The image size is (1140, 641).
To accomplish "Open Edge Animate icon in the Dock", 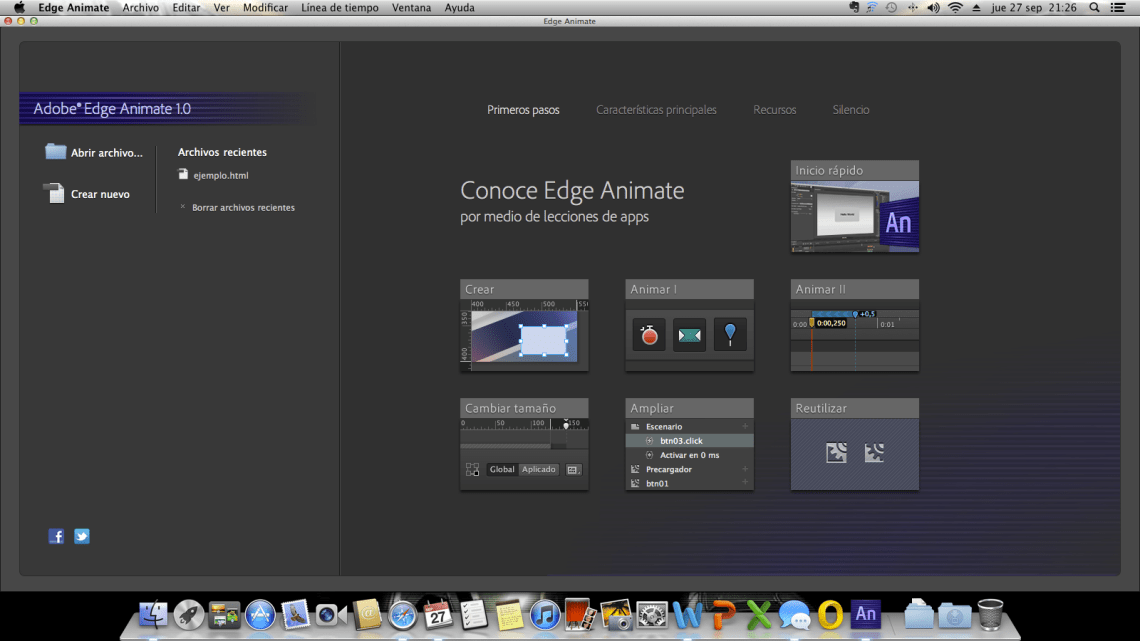I will coord(866,613).
